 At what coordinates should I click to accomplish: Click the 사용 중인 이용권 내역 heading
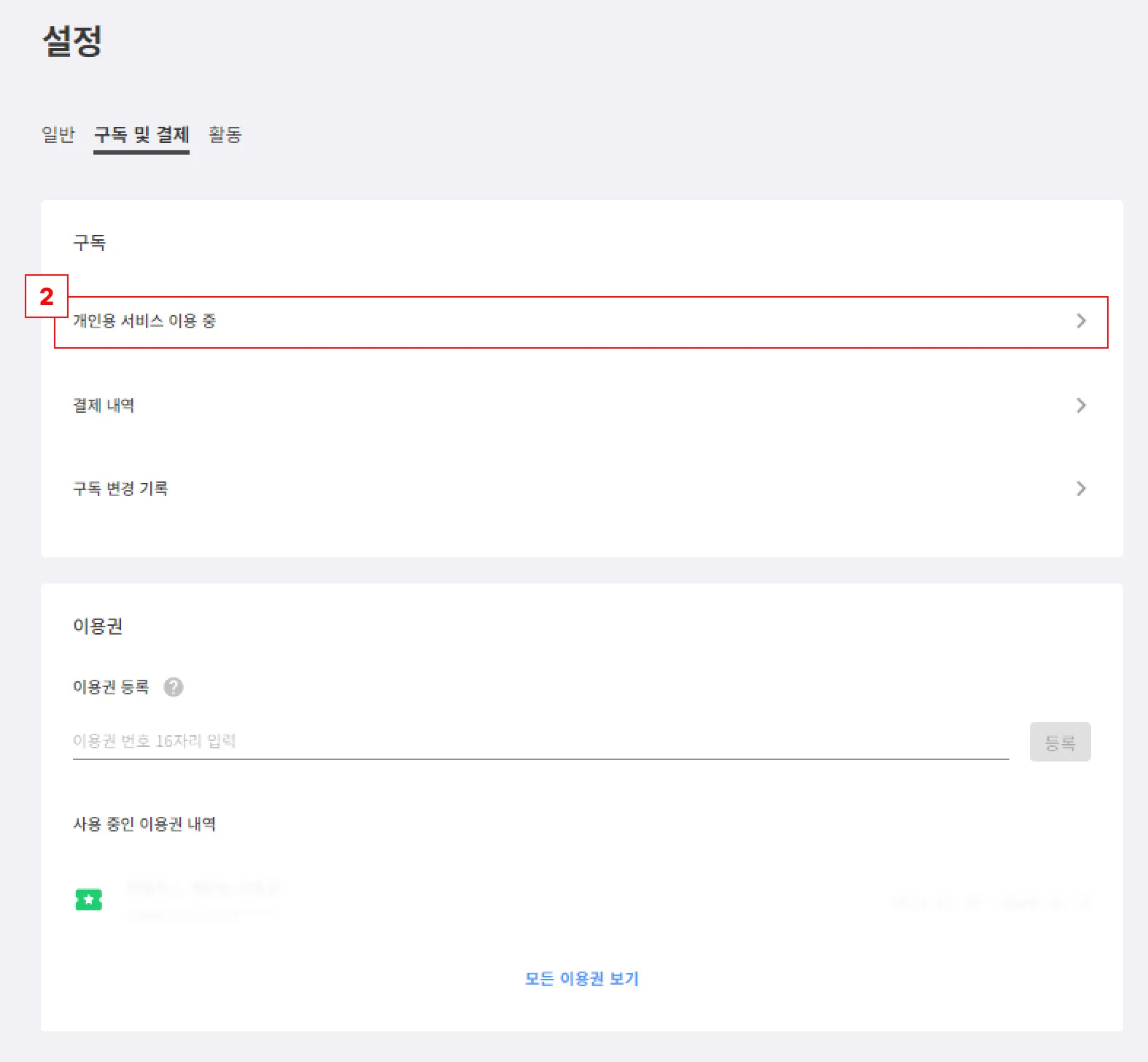tap(144, 824)
